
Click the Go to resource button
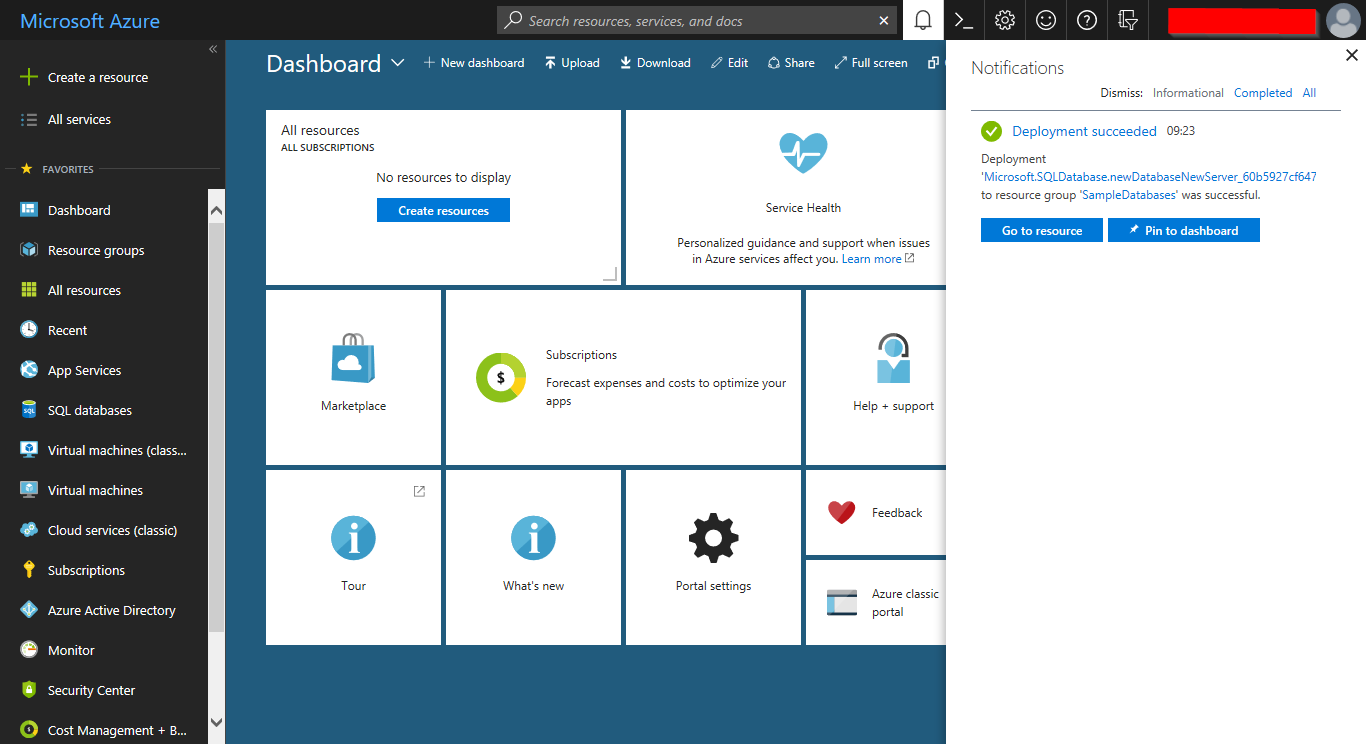tap(1042, 230)
